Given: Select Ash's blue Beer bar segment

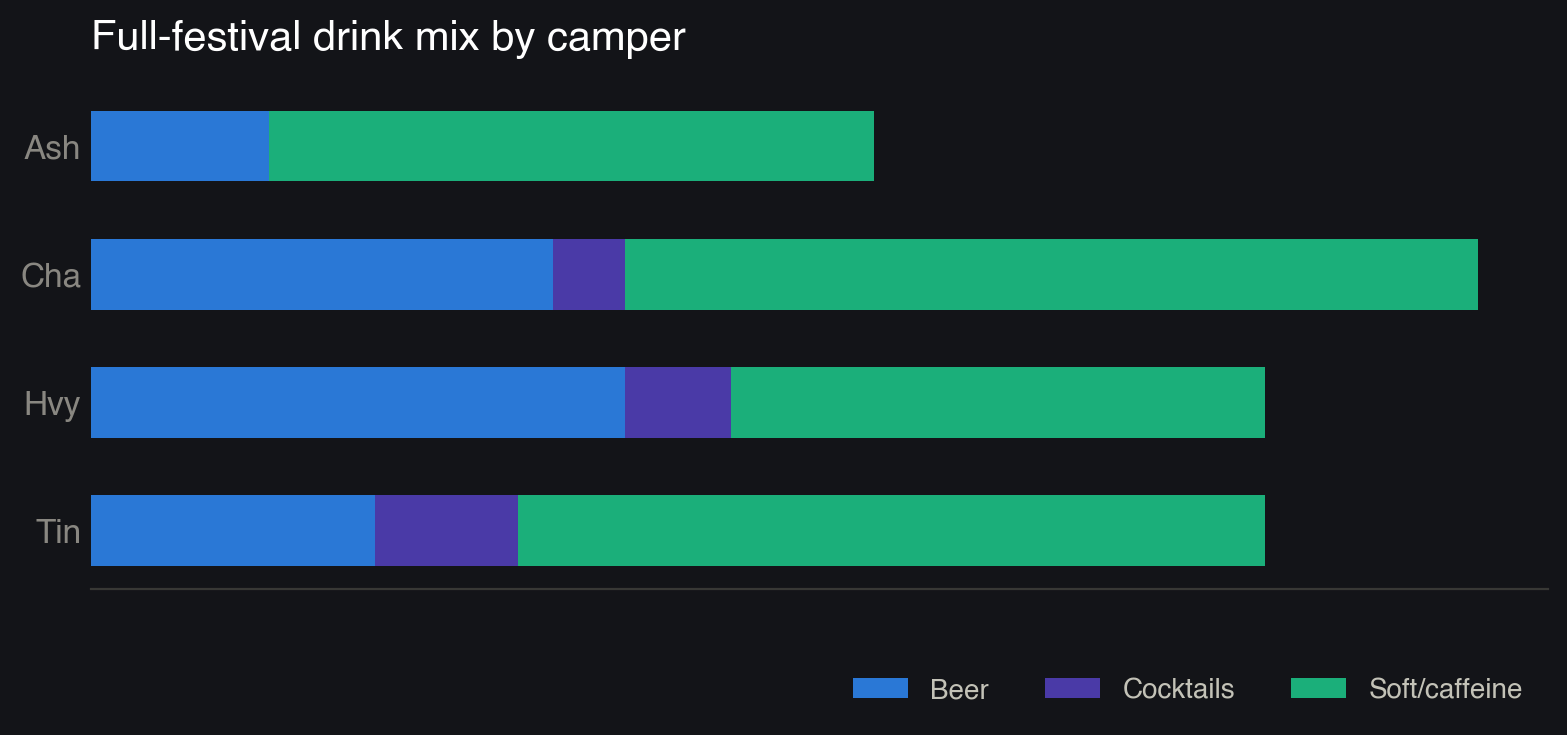Looking at the screenshot, I should pyautogui.click(x=180, y=146).
